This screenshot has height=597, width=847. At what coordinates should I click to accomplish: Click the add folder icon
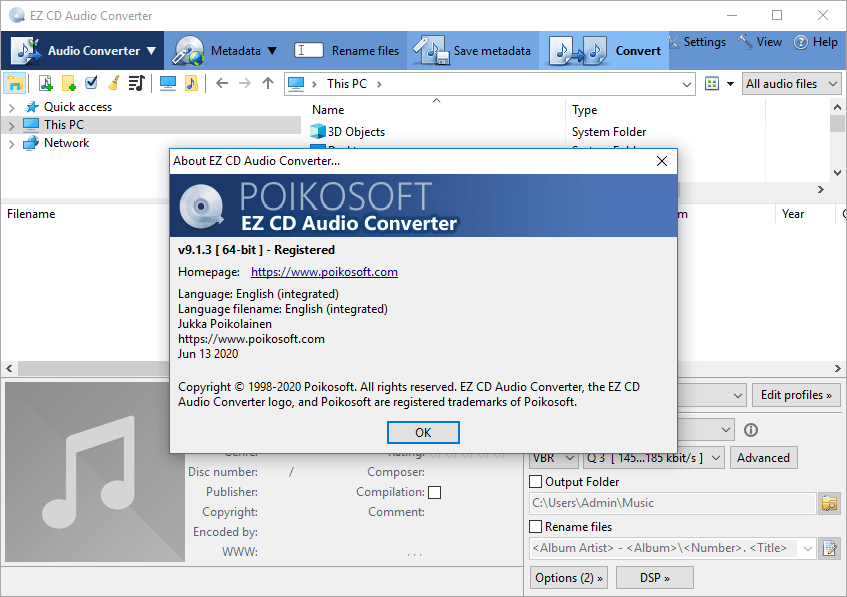click(x=69, y=83)
